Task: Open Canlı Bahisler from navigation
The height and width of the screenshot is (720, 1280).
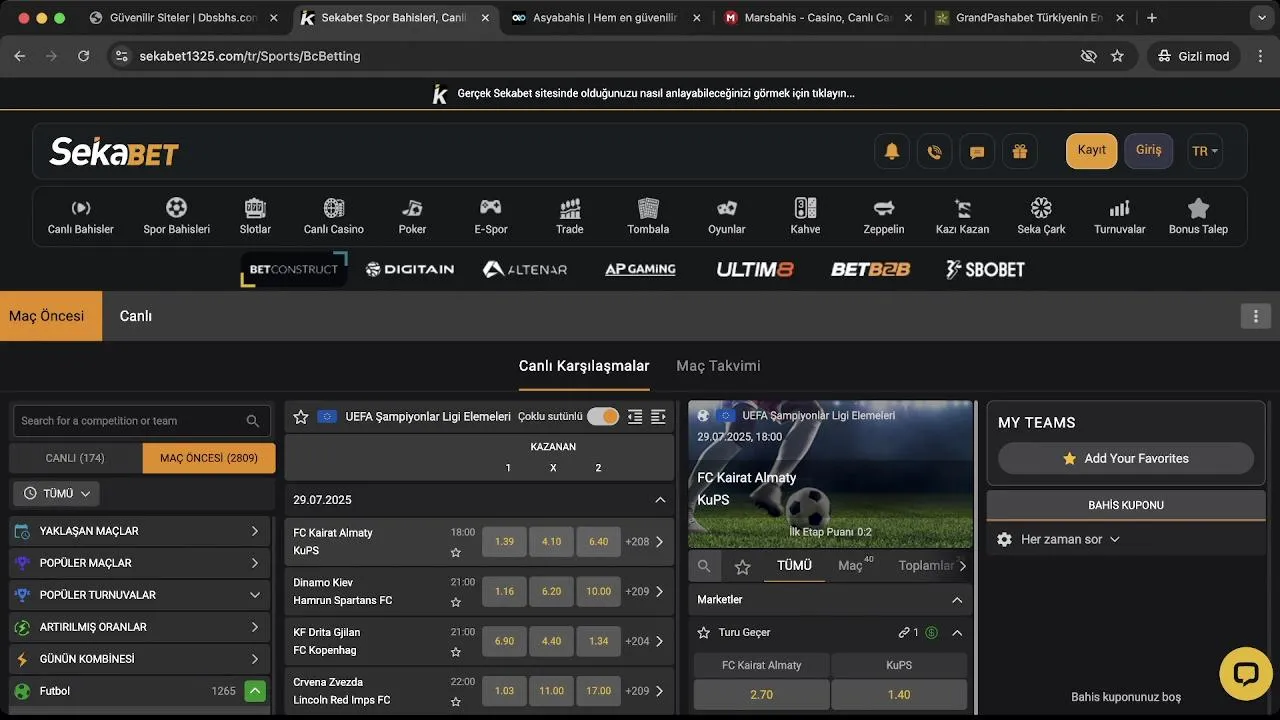Action: 81,216
